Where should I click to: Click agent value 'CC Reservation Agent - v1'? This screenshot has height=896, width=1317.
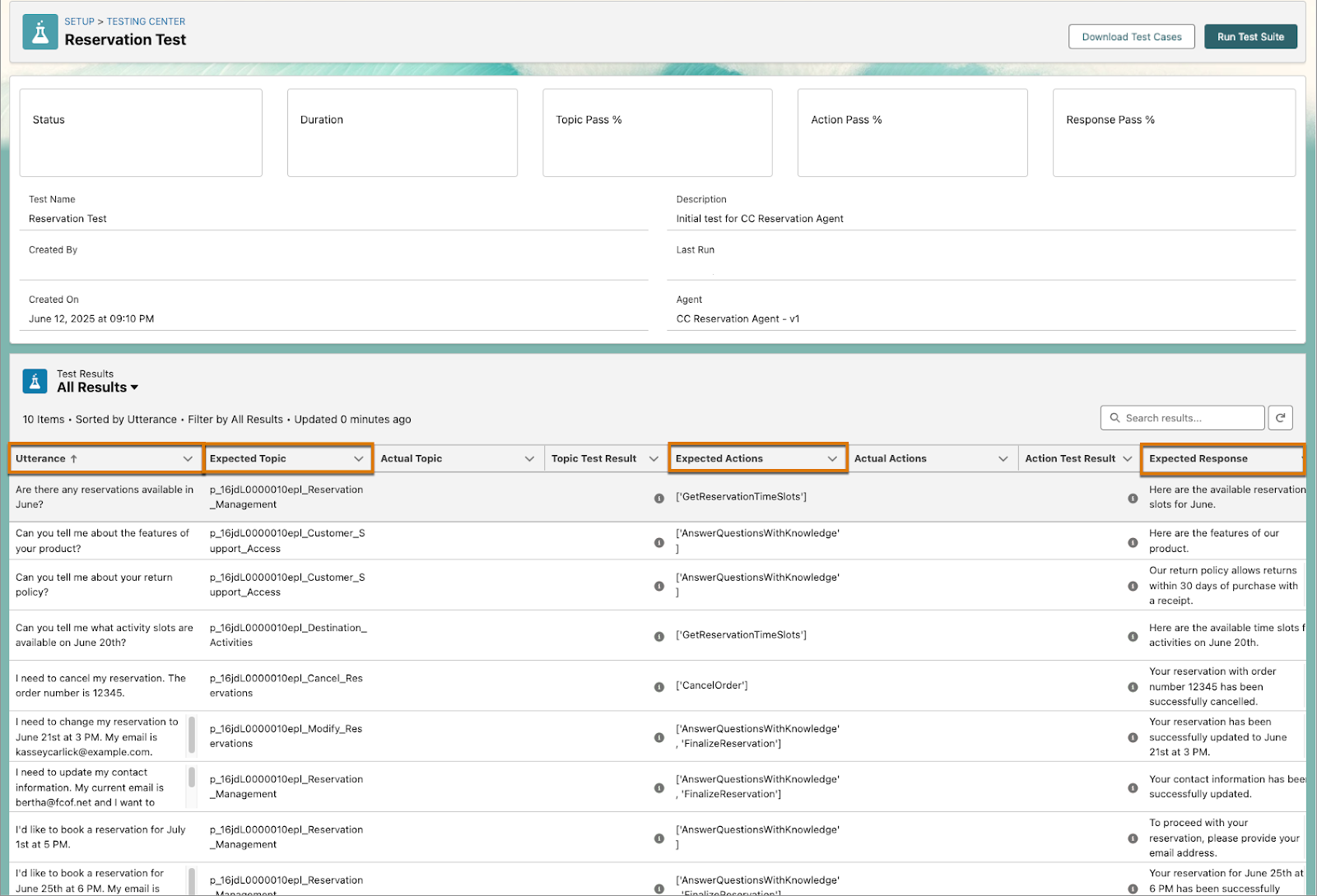[x=738, y=318]
